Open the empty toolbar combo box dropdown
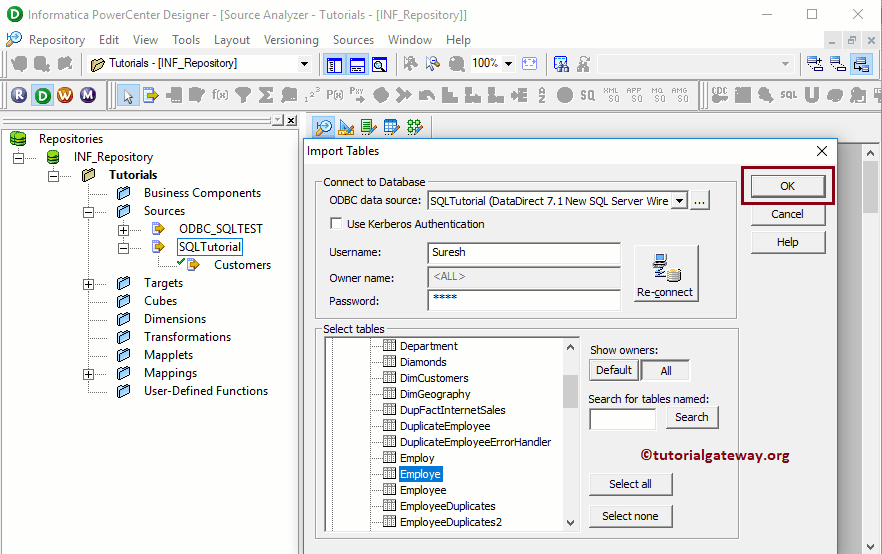This screenshot has height=554, width=882. coord(785,64)
